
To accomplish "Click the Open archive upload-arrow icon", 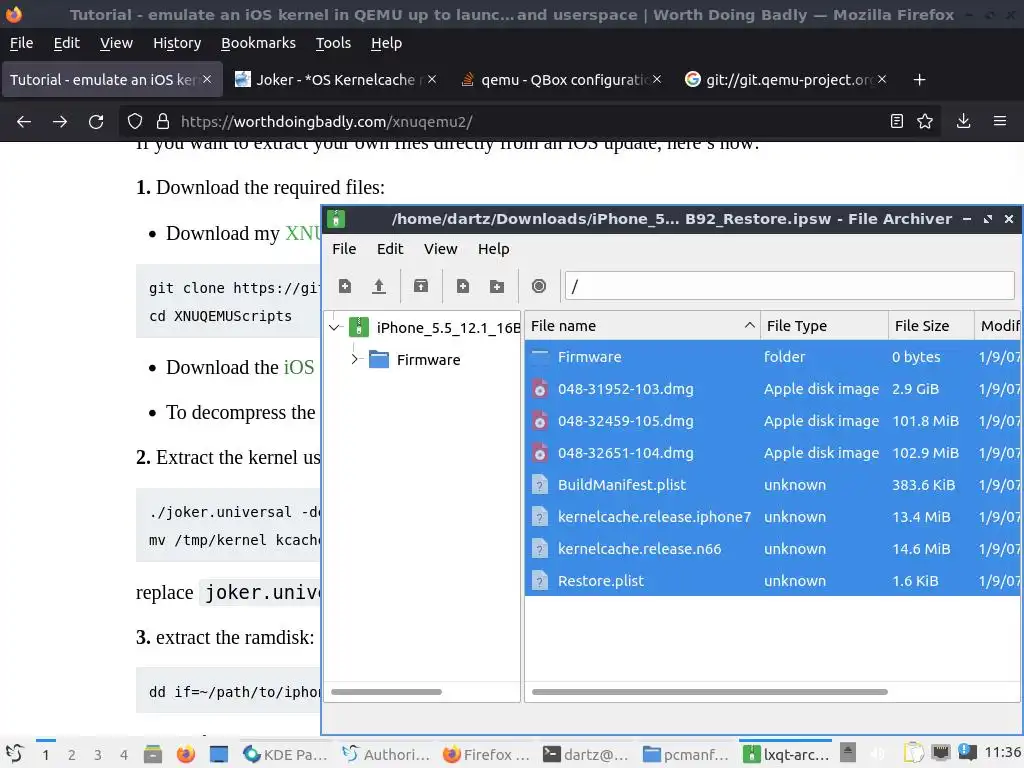I will click(x=379, y=286).
